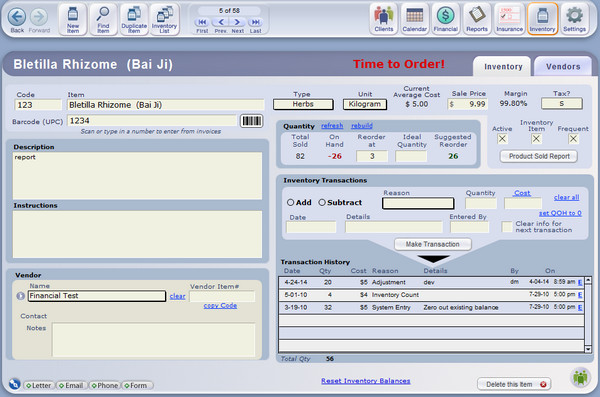Jump to the Last record

tap(255, 22)
